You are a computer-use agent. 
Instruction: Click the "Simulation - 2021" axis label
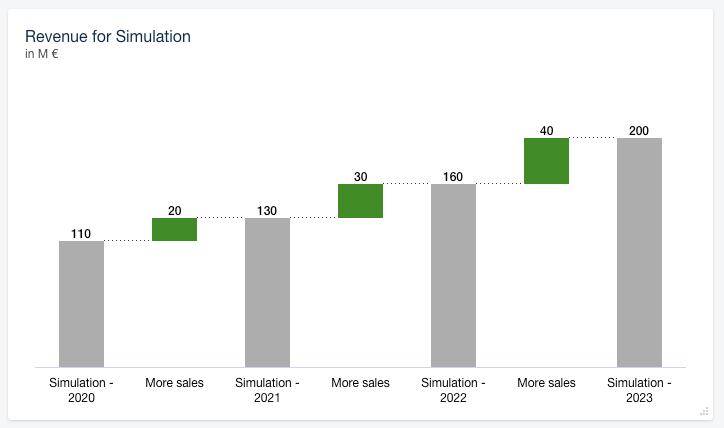pos(267,390)
